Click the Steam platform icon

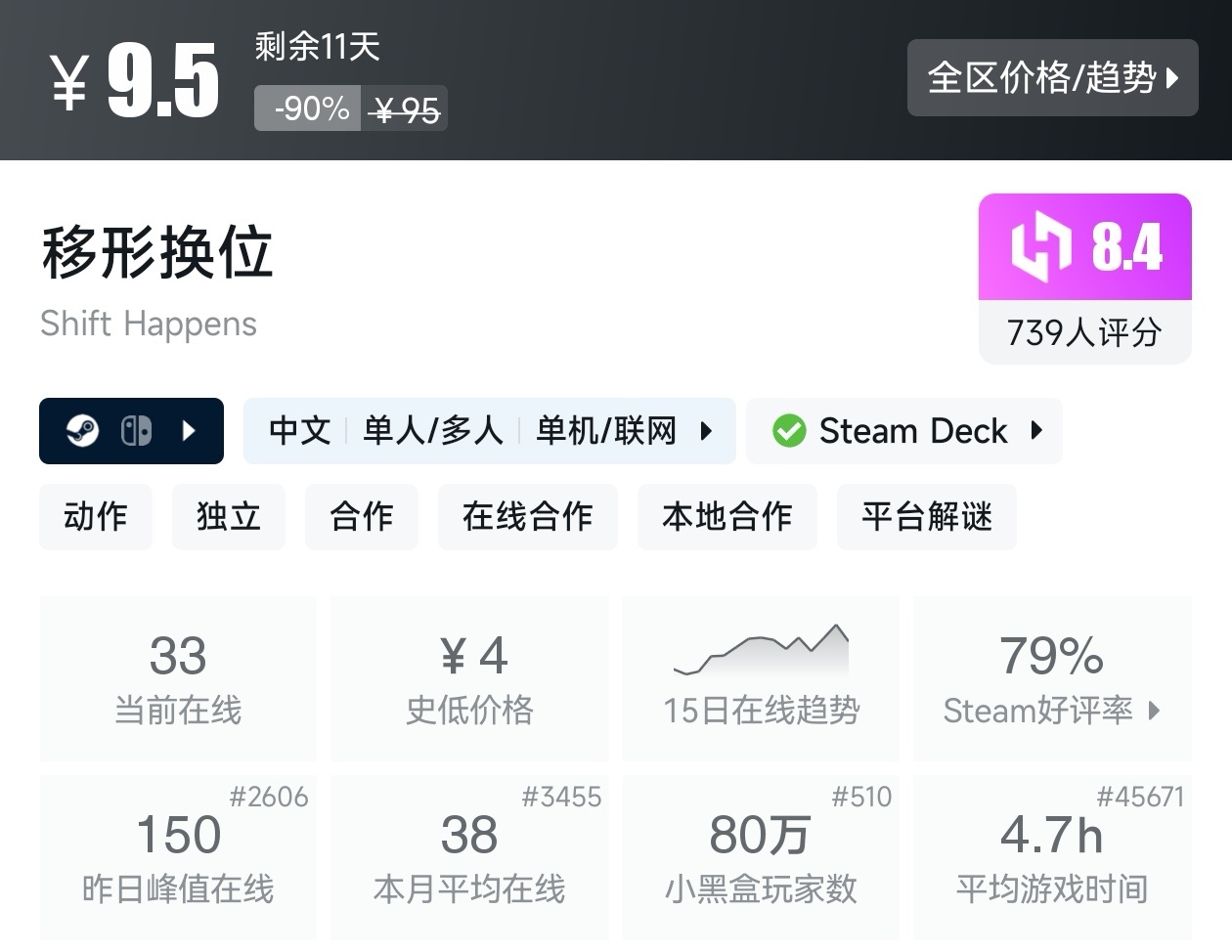82,431
